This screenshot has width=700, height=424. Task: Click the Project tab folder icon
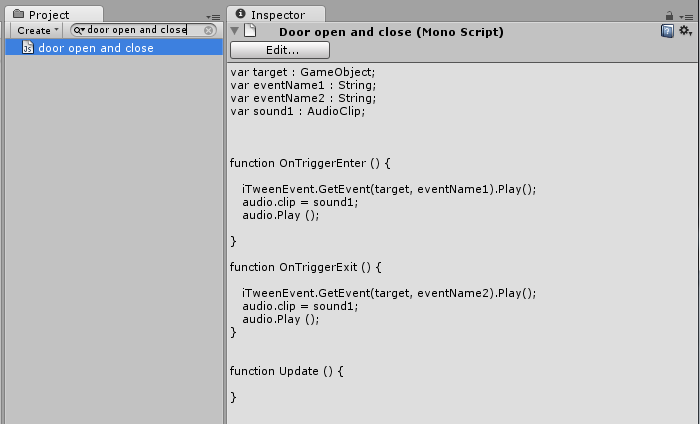[x=17, y=15]
